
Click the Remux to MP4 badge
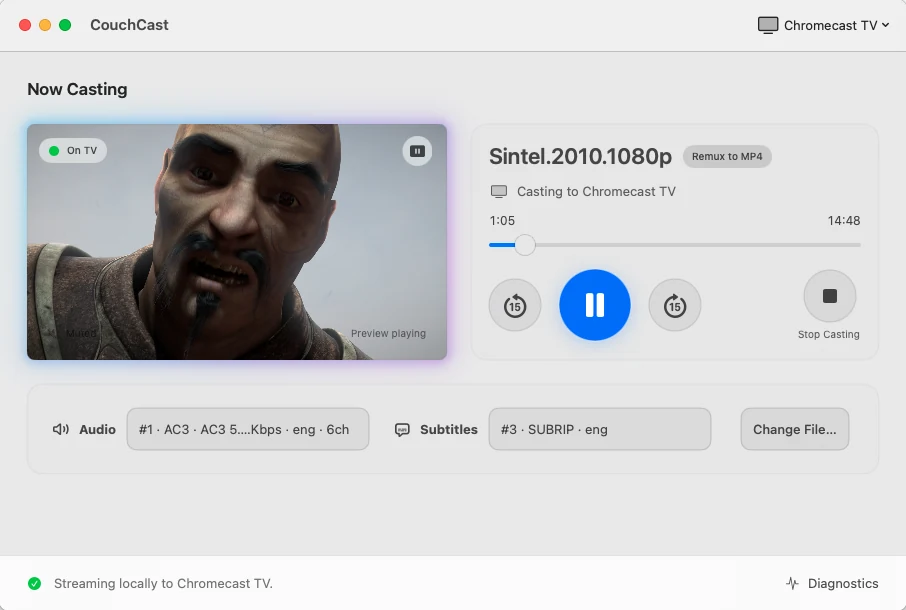coord(727,157)
